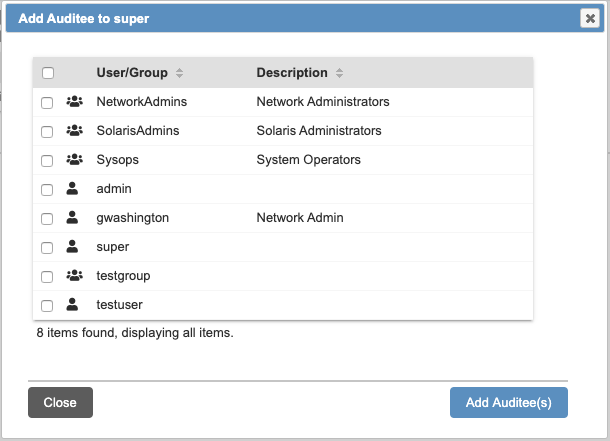Image resolution: width=610 pixels, height=441 pixels.
Task: Click the group icon beside testgroup
Action: pos(74,275)
